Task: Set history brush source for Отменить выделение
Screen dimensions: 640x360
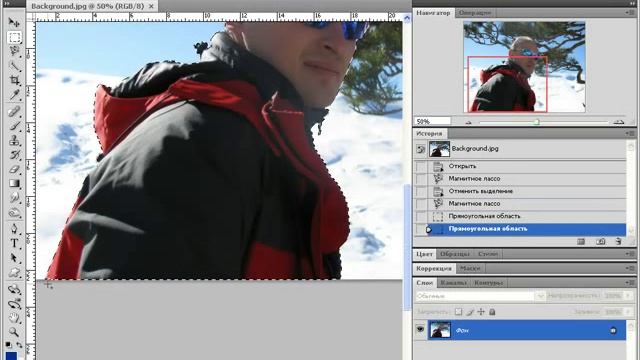Action: [x=420, y=191]
